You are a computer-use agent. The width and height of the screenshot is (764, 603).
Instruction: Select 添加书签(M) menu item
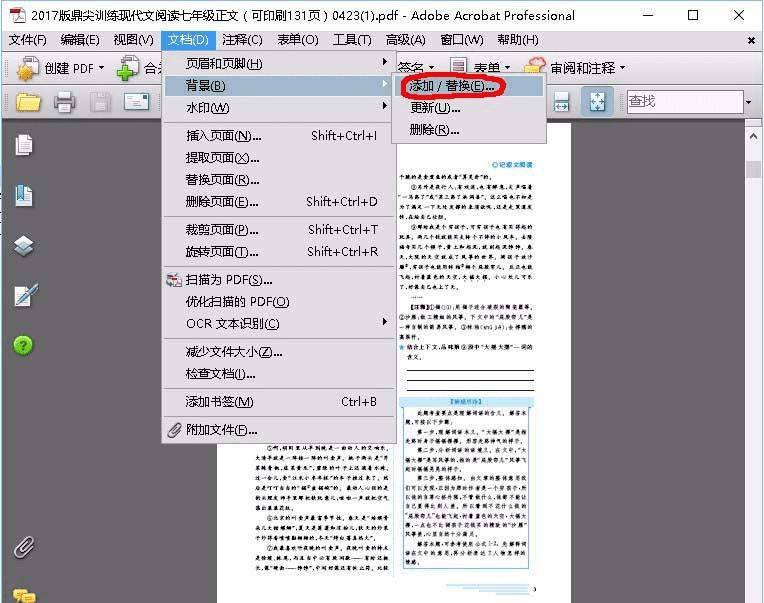(279, 402)
